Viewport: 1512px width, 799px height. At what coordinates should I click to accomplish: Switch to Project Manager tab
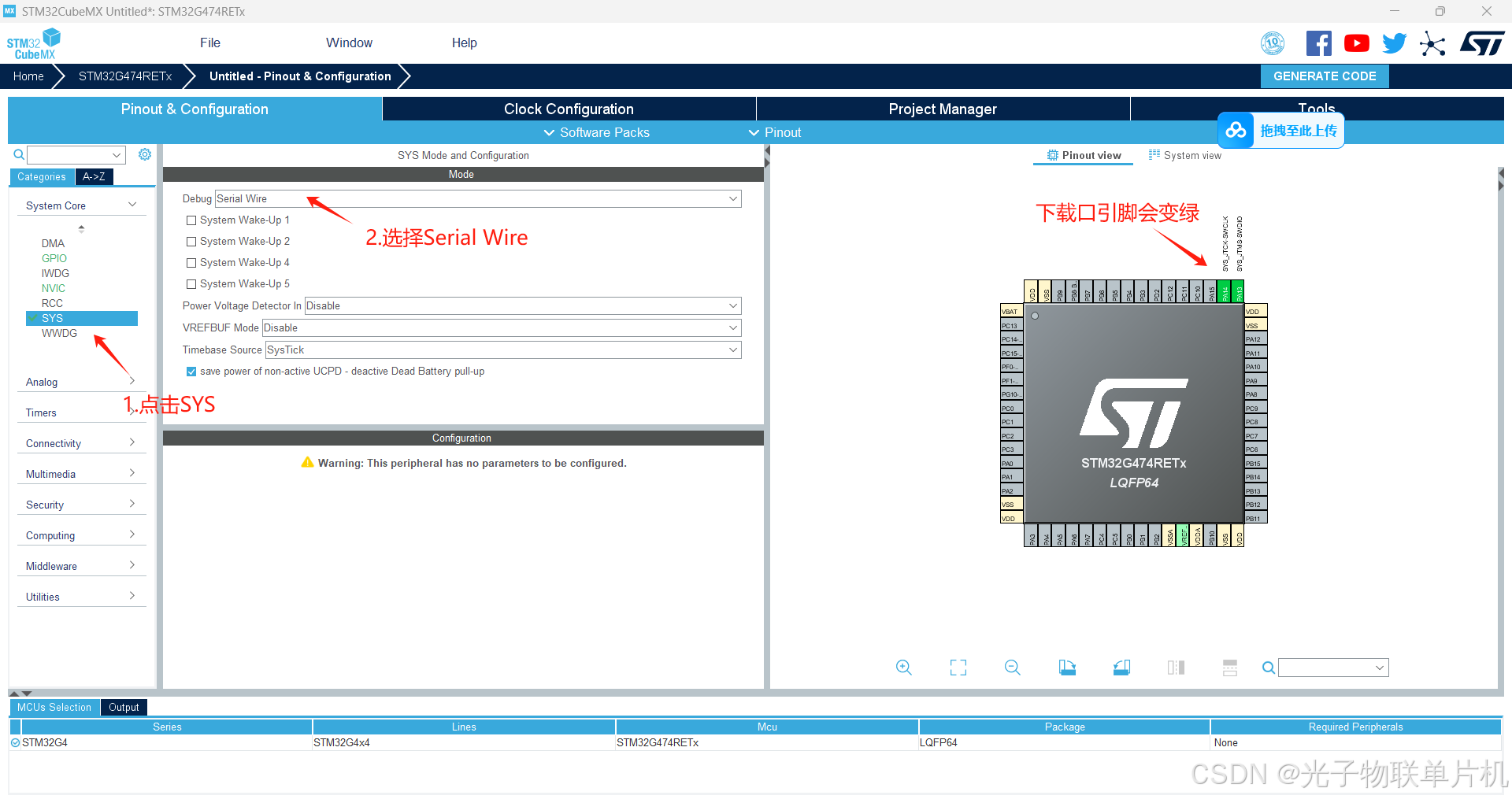943,109
